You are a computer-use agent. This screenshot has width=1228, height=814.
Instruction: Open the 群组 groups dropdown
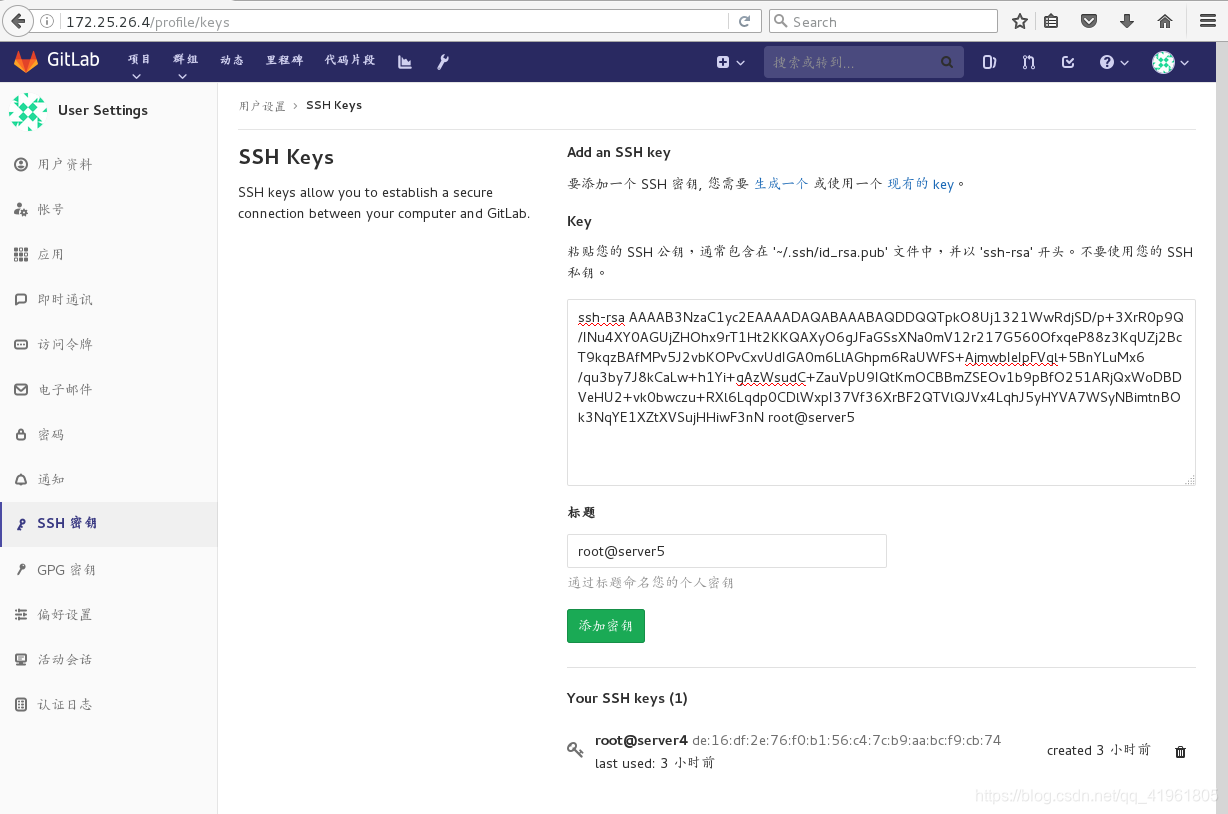pos(185,66)
